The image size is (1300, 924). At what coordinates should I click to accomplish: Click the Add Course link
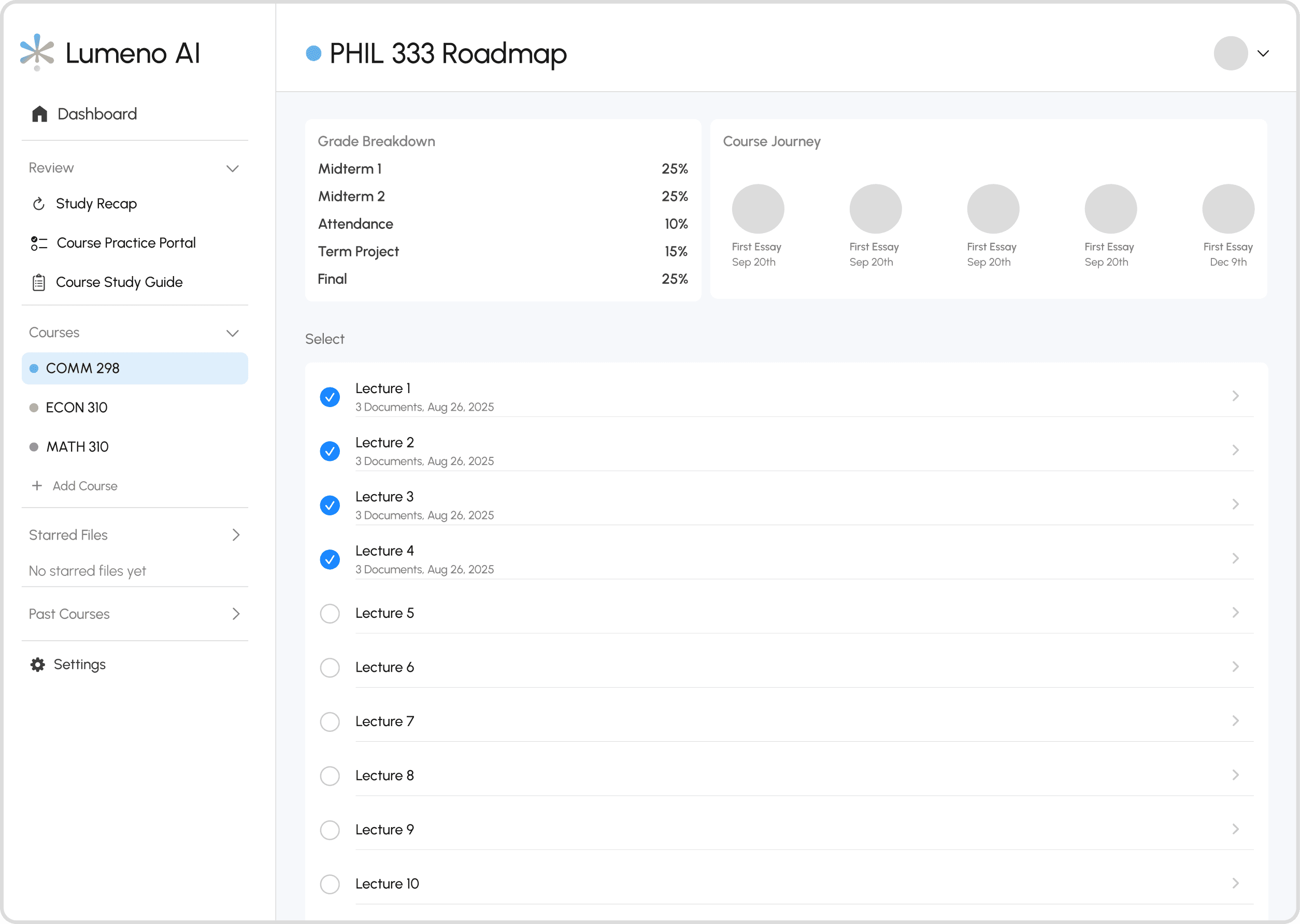click(85, 486)
